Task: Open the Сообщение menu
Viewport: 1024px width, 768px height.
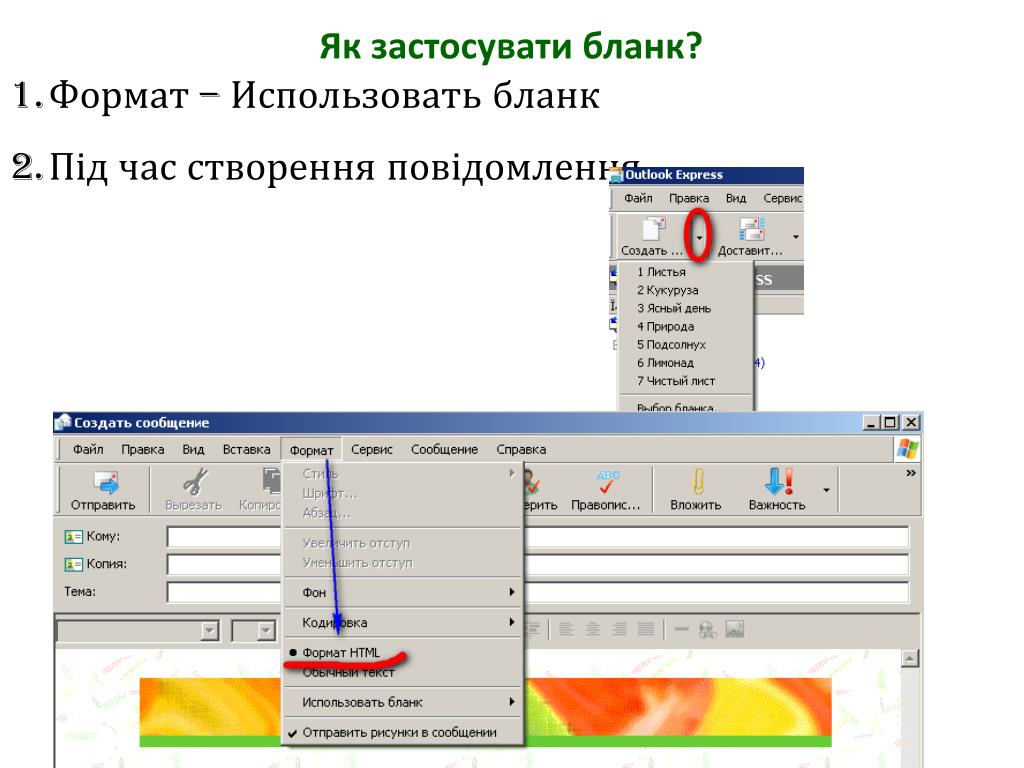Action: coord(444,449)
